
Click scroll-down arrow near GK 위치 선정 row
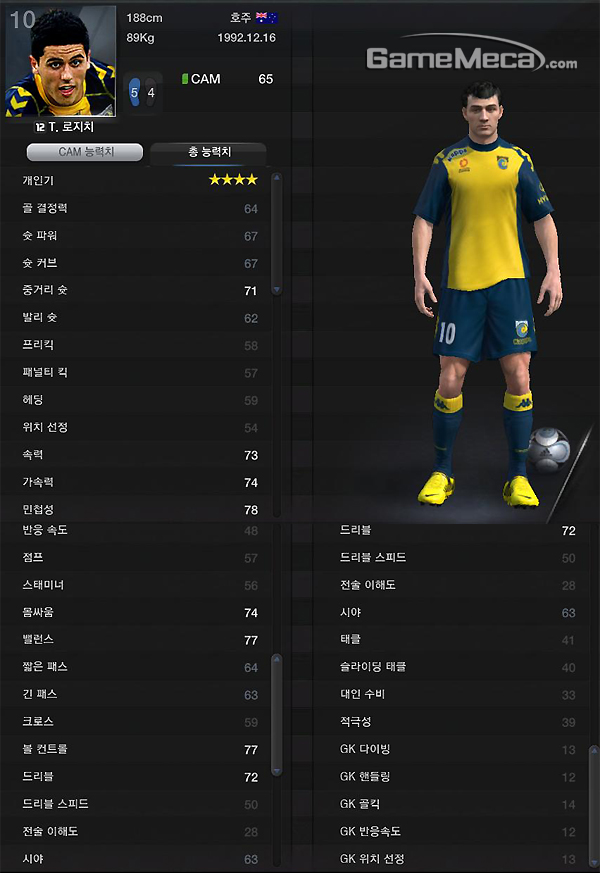coord(593,862)
